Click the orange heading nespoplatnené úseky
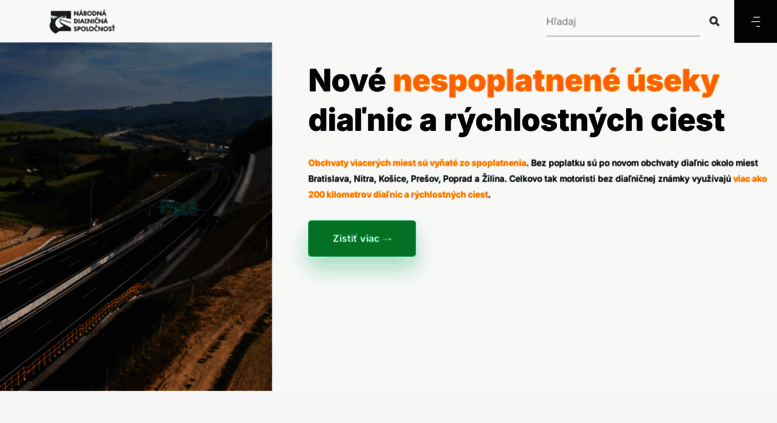Screen dimensions: 777x423 [555, 80]
